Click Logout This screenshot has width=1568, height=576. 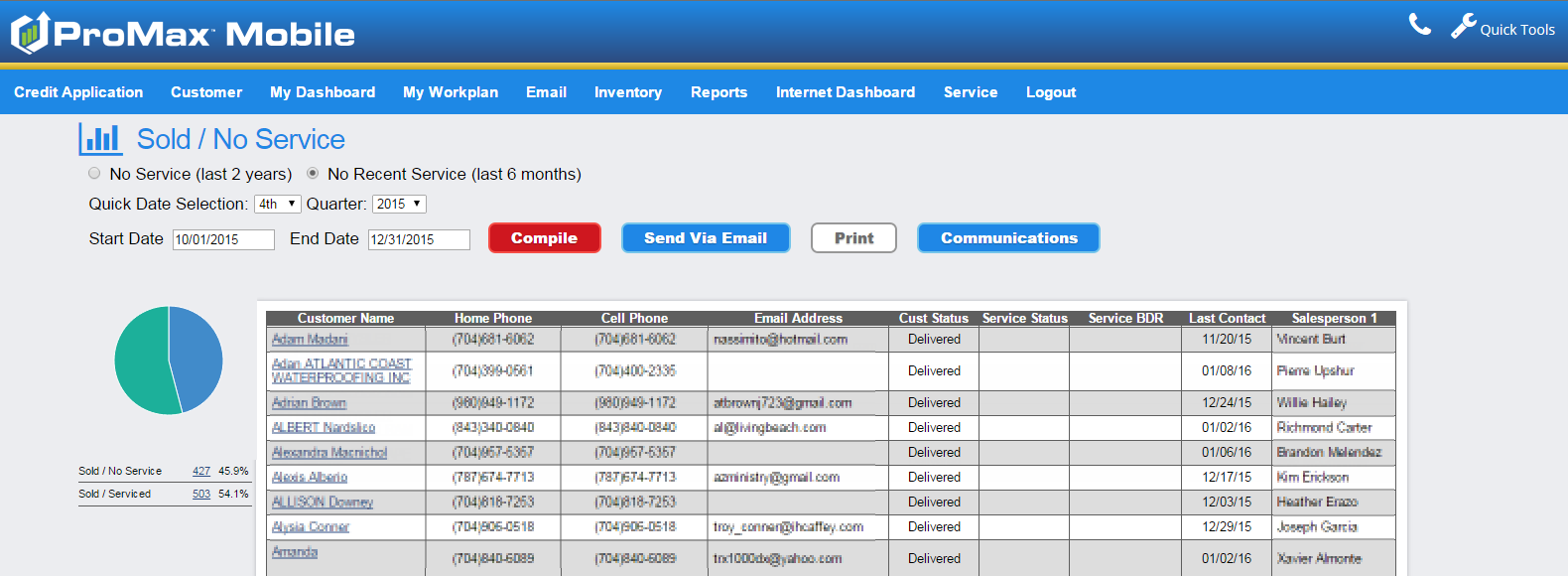[1051, 92]
